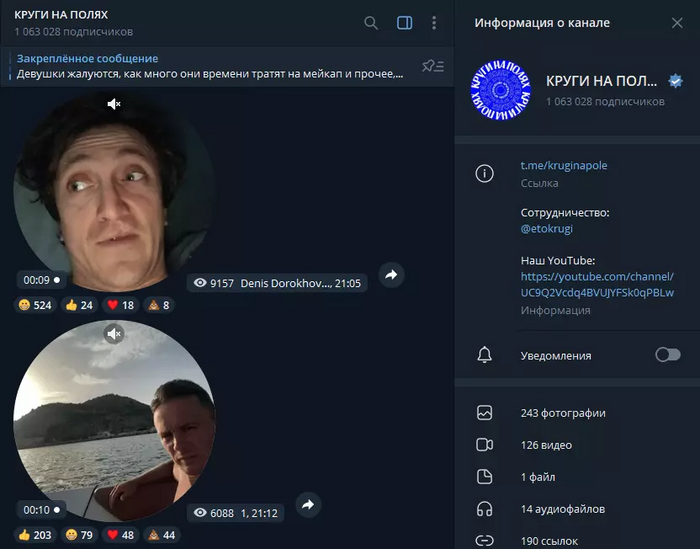Click the 1 063 028 подписчиков header text
The image size is (700, 549).
(74, 32)
